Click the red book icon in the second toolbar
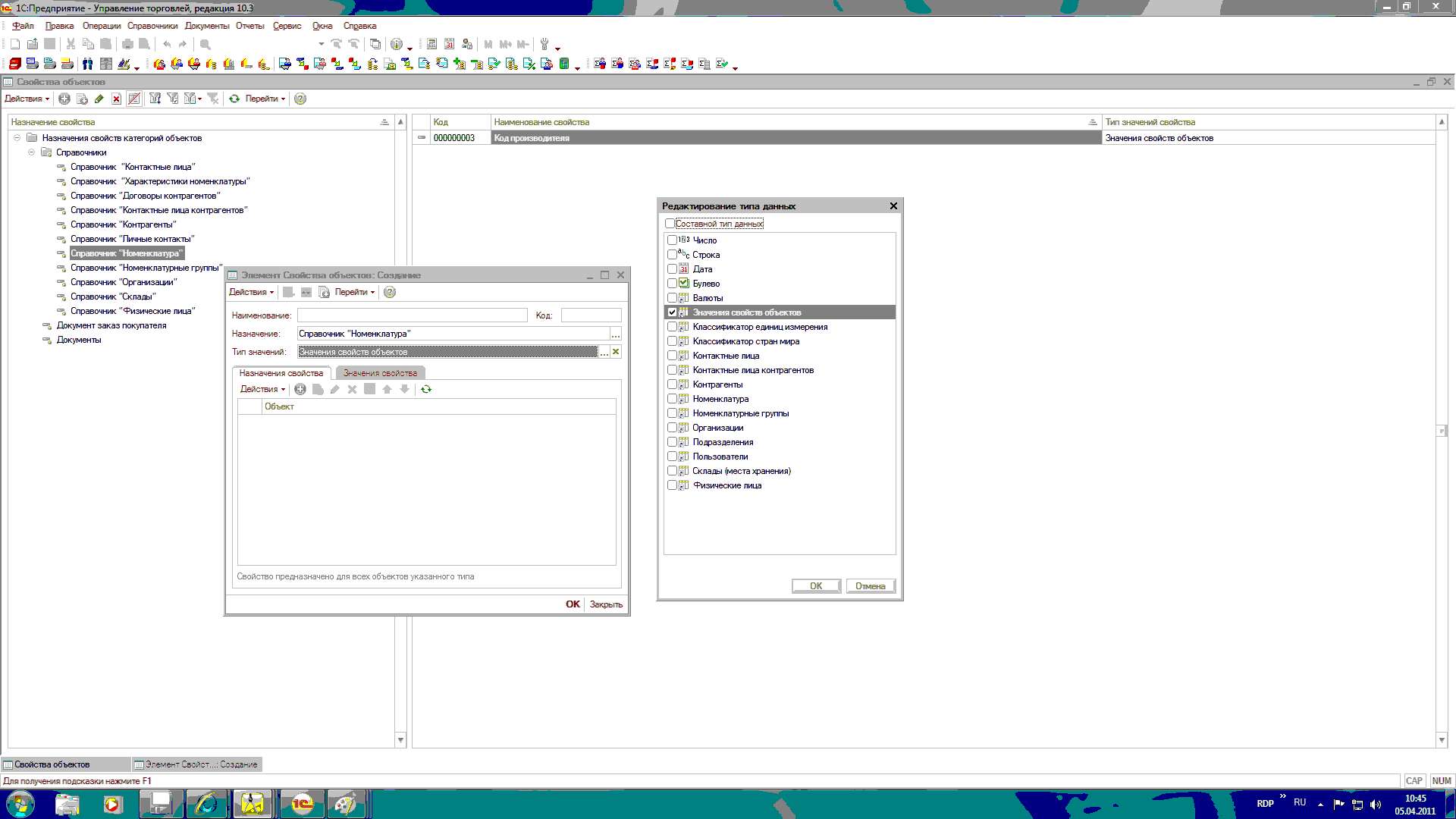The height and width of the screenshot is (819, 1456). click(x=14, y=64)
